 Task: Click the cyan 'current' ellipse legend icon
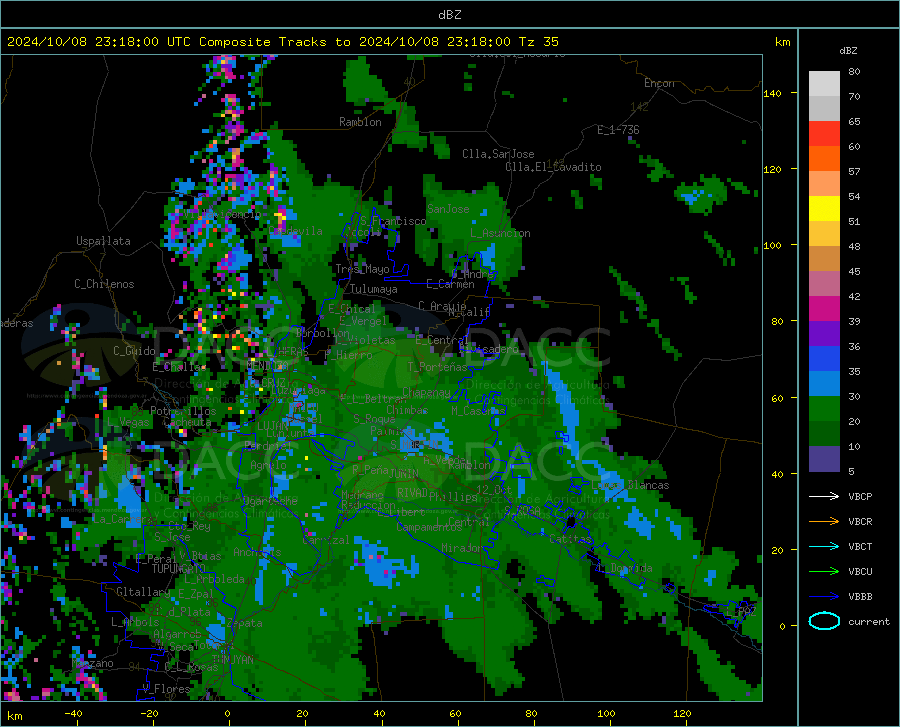[x=824, y=621]
